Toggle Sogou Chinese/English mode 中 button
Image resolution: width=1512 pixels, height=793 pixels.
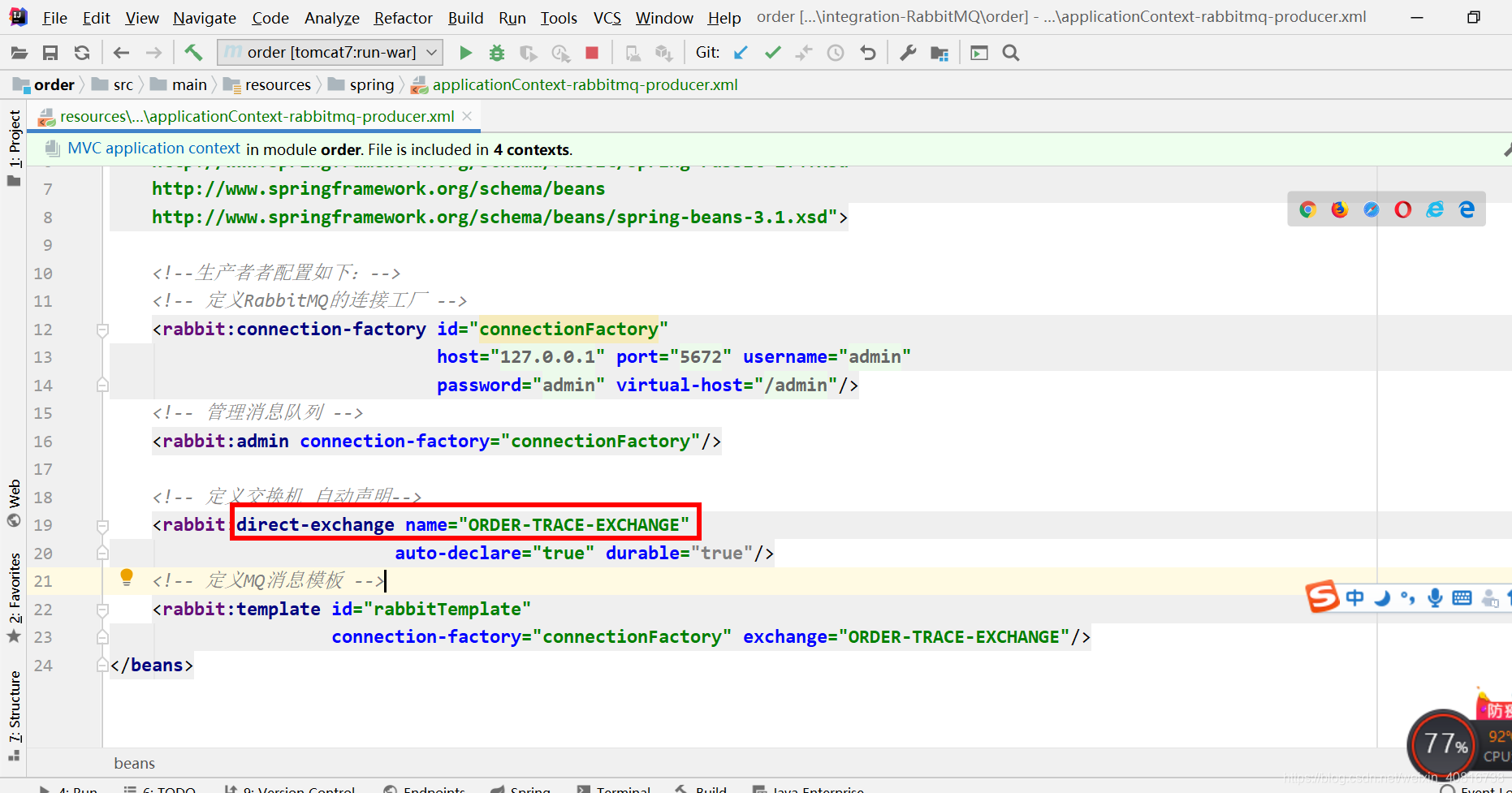pos(1354,598)
